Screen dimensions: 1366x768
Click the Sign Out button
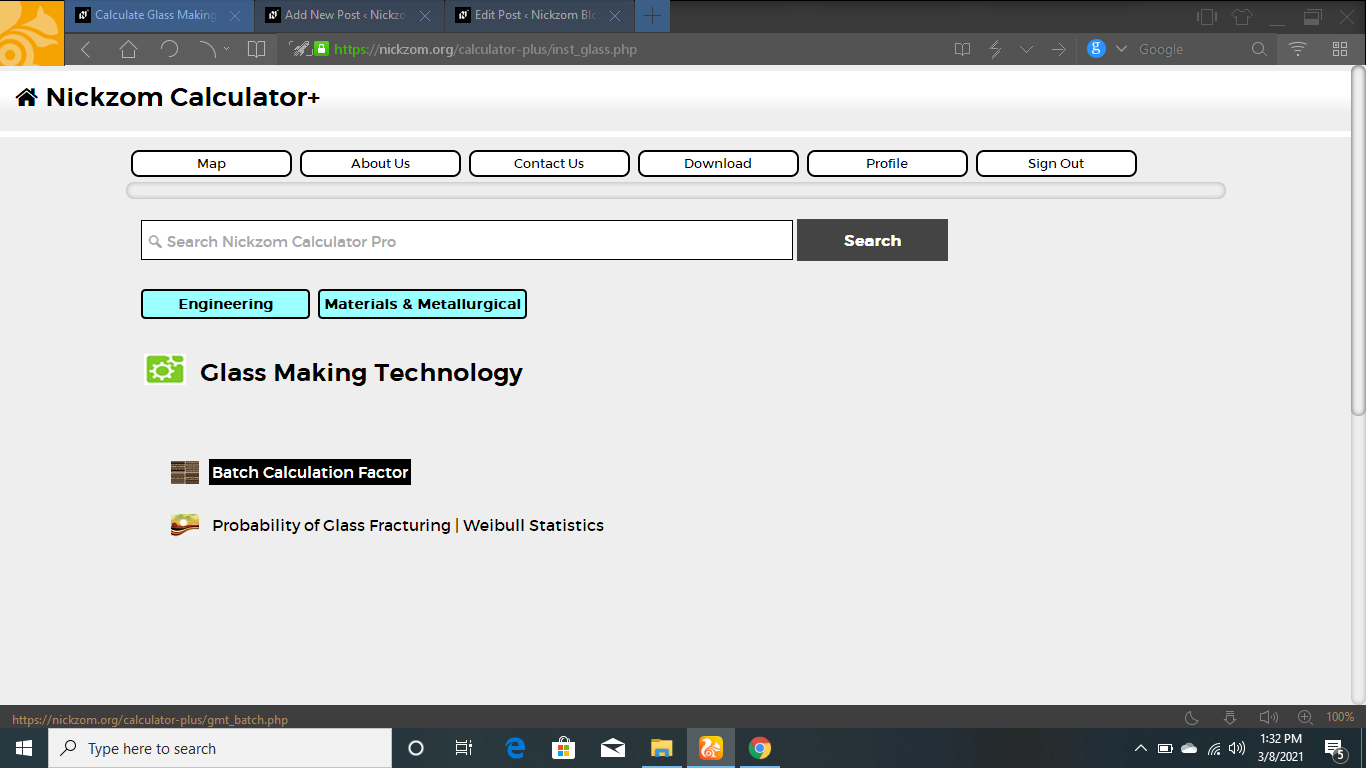[1056, 163]
